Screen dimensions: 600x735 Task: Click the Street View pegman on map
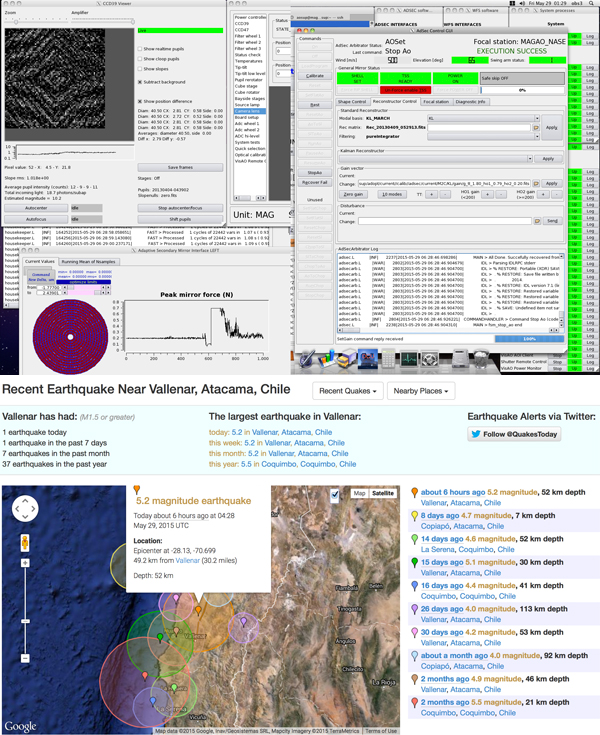25,543
